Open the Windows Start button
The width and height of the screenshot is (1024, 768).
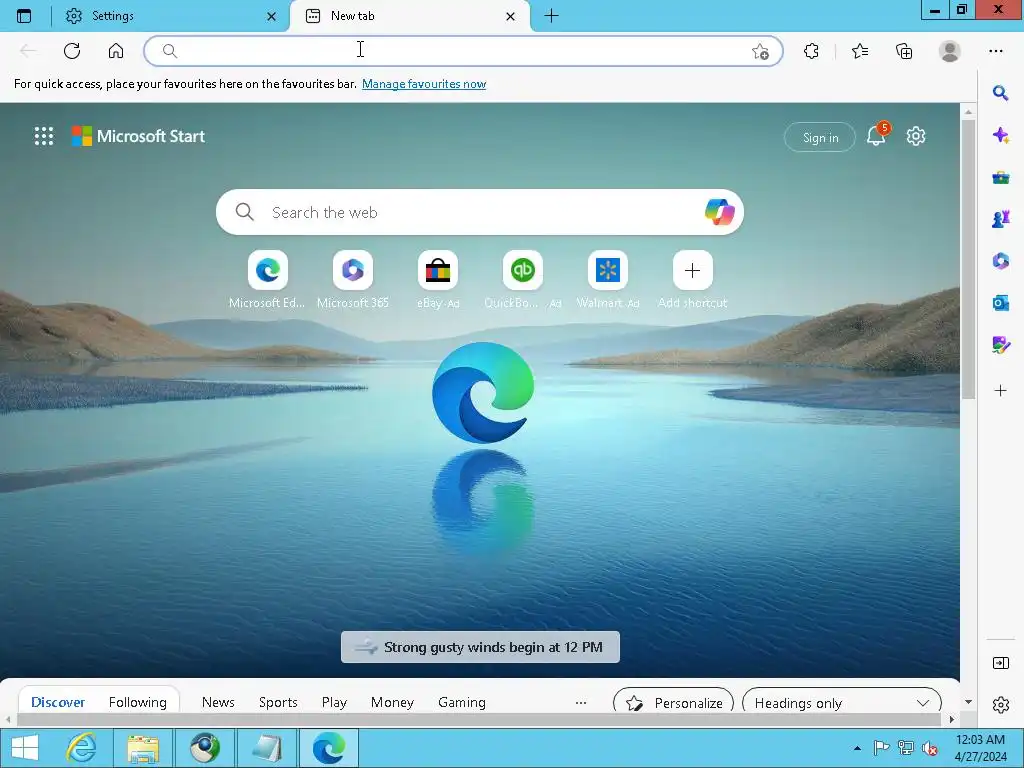point(25,748)
